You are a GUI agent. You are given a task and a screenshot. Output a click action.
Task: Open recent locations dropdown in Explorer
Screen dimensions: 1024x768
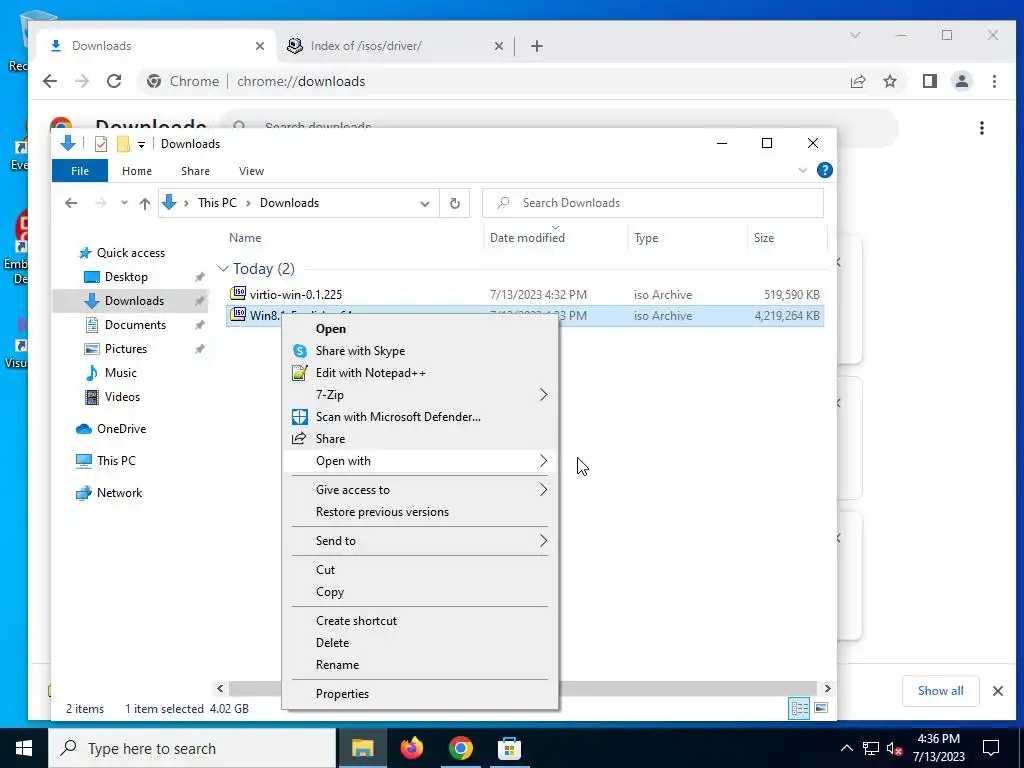pyautogui.click(x=124, y=203)
